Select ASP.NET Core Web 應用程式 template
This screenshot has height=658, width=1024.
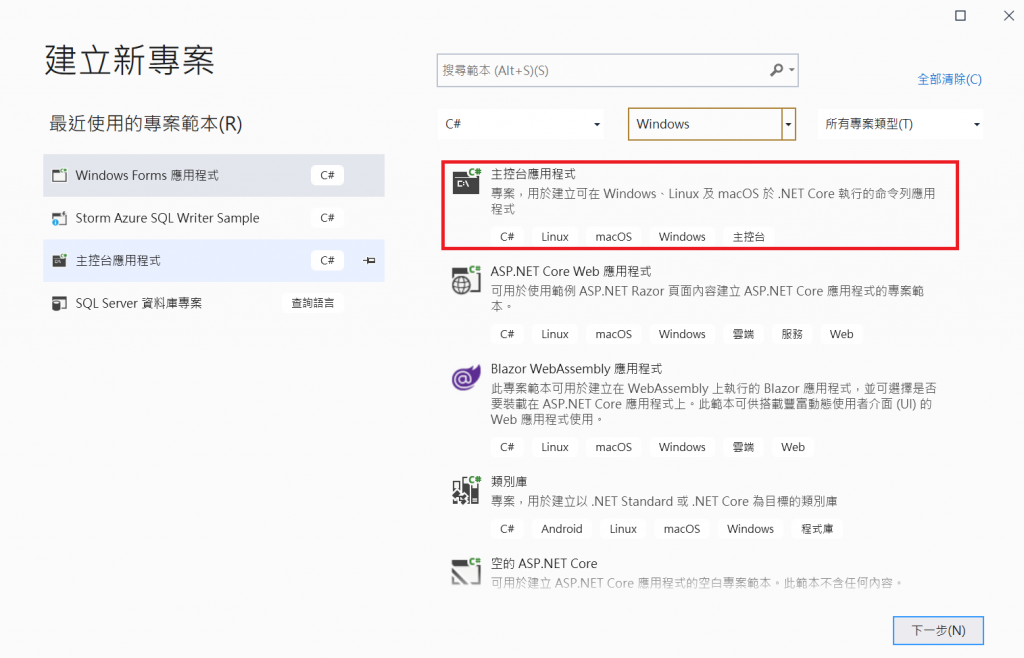coord(571,272)
